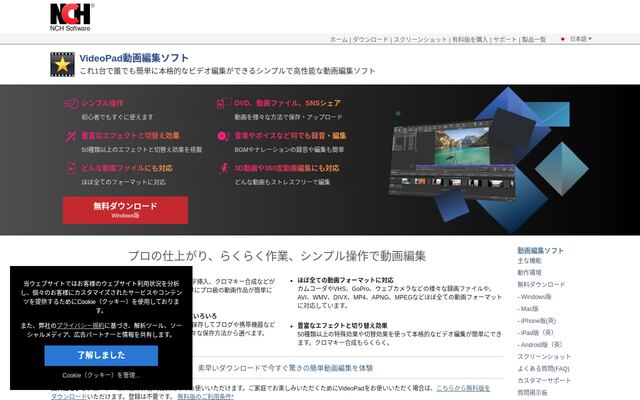Open 無料ダウンロード in sidebar
Image resolution: width=640 pixels, height=400 pixels.
tap(541, 284)
